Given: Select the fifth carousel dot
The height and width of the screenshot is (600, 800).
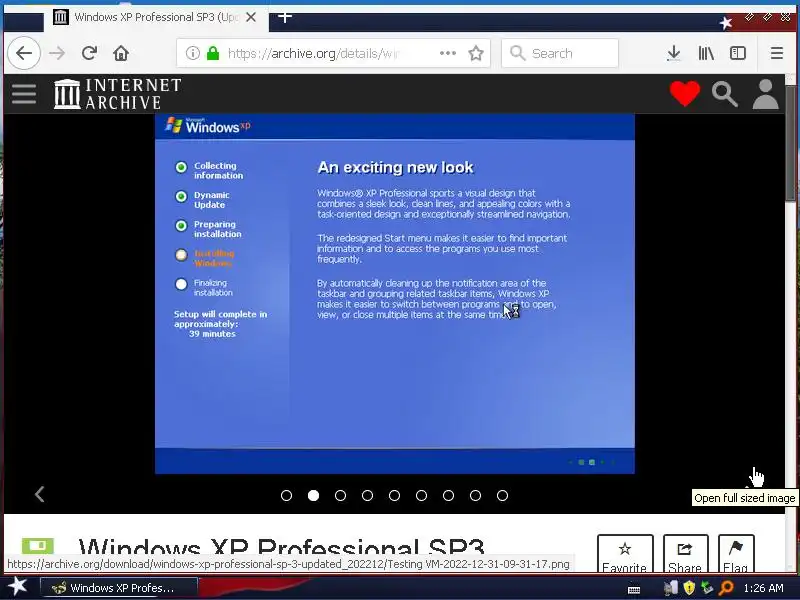Looking at the screenshot, I should (x=394, y=495).
